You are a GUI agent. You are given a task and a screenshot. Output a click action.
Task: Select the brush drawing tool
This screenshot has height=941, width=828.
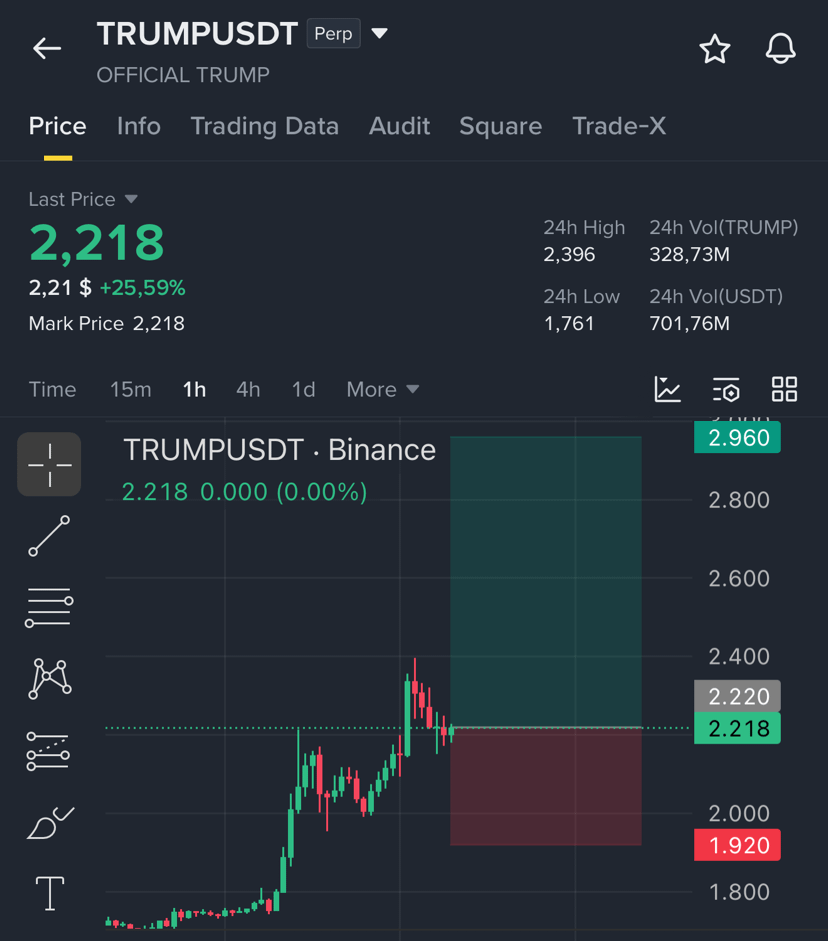50,823
